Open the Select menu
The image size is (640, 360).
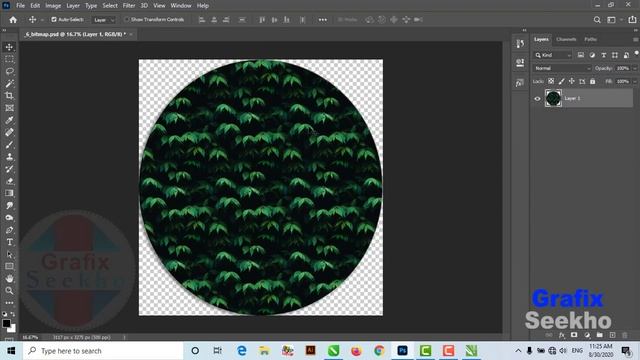(x=110, y=6)
